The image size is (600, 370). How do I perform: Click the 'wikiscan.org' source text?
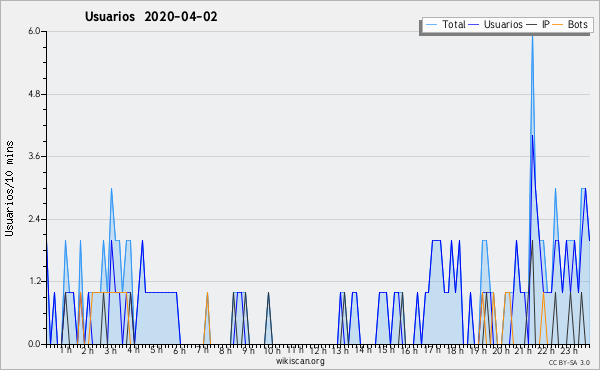(300, 361)
